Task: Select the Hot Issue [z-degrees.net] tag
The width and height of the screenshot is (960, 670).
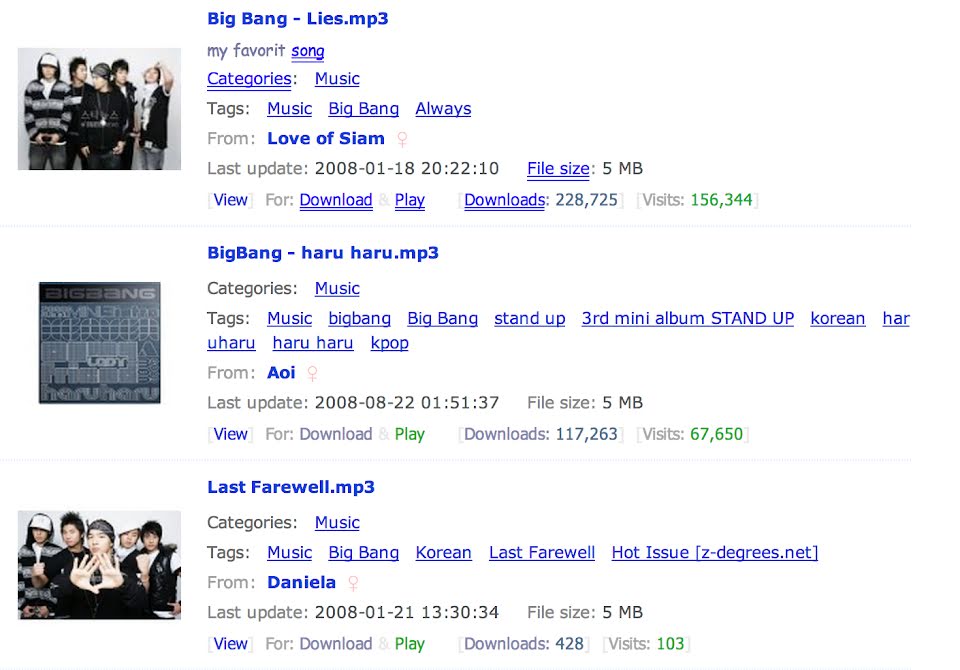Action: (x=714, y=552)
